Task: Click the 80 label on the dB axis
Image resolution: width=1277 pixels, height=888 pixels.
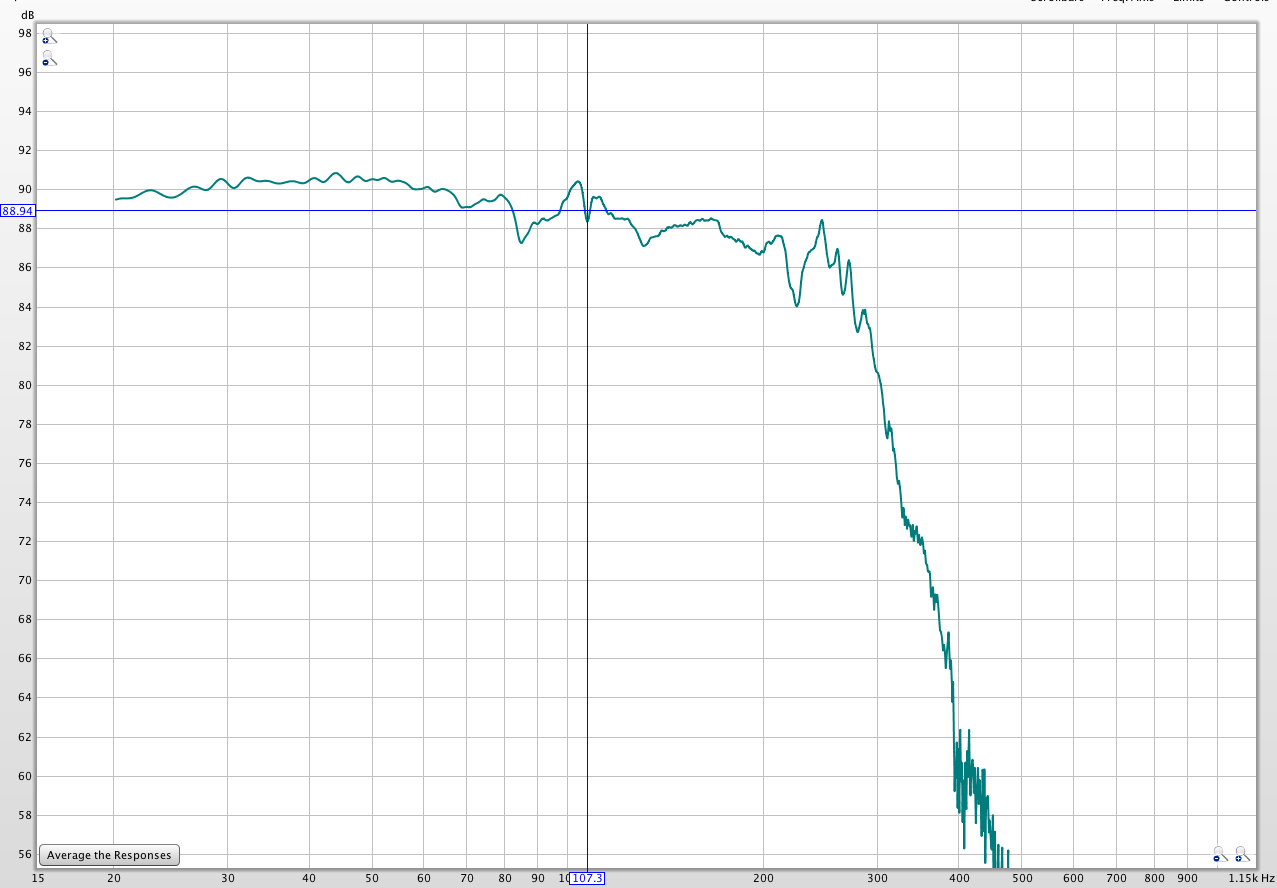Action: [x=26, y=385]
